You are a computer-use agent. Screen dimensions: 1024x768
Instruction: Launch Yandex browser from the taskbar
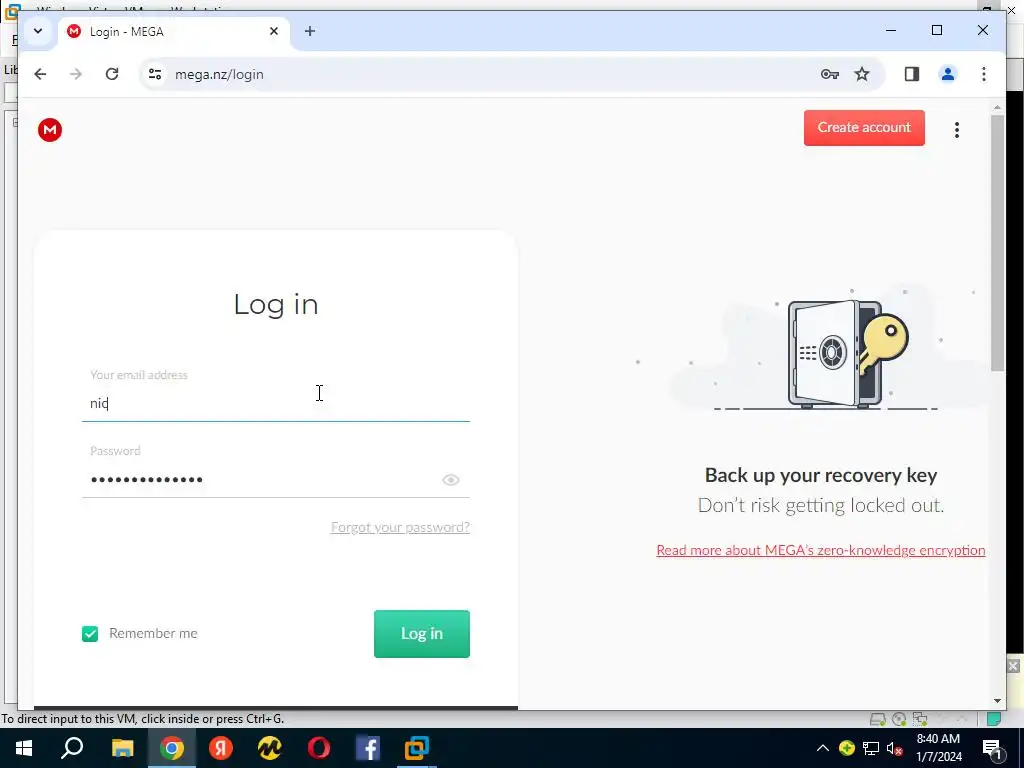pos(221,748)
